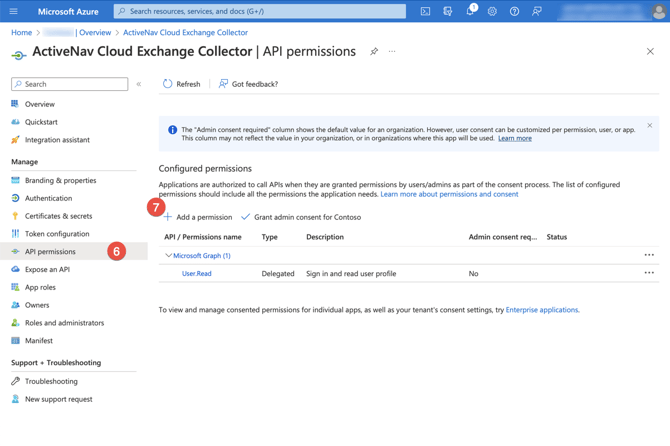Open the blade's more options ellipsis
Screen dimensions: 670x446
pyautogui.click(x=392, y=51)
